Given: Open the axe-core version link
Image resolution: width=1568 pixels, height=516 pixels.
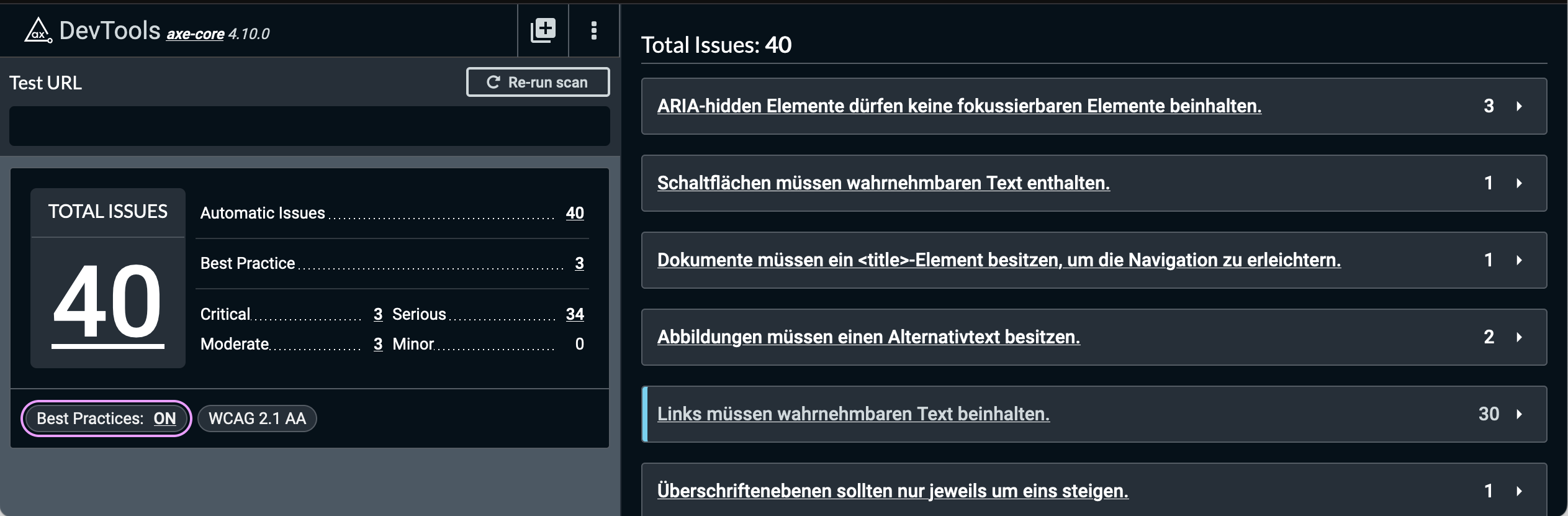Looking at the screenshot, I should click(x=195, y=34).
